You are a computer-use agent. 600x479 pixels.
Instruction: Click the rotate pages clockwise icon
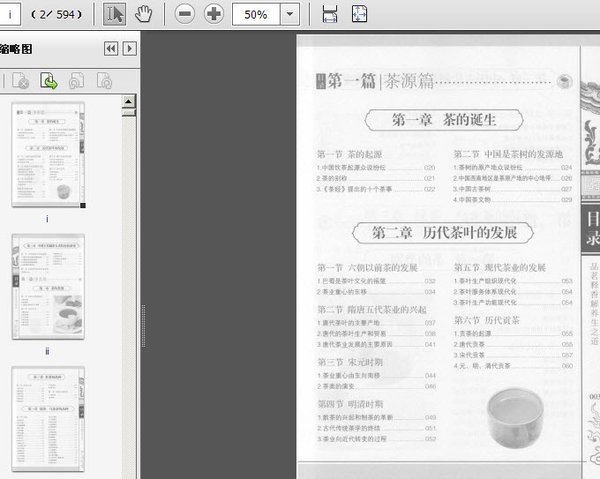(x=103, y=82)
